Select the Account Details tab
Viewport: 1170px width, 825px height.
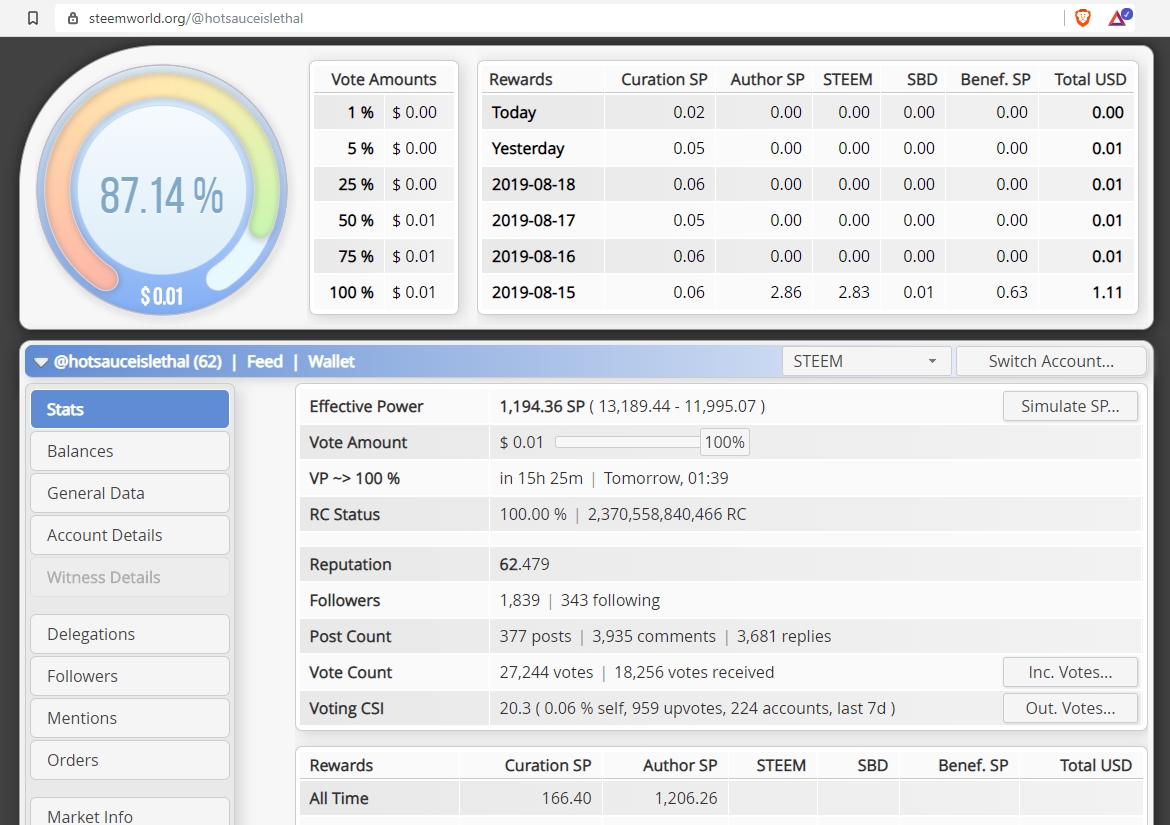130,535
